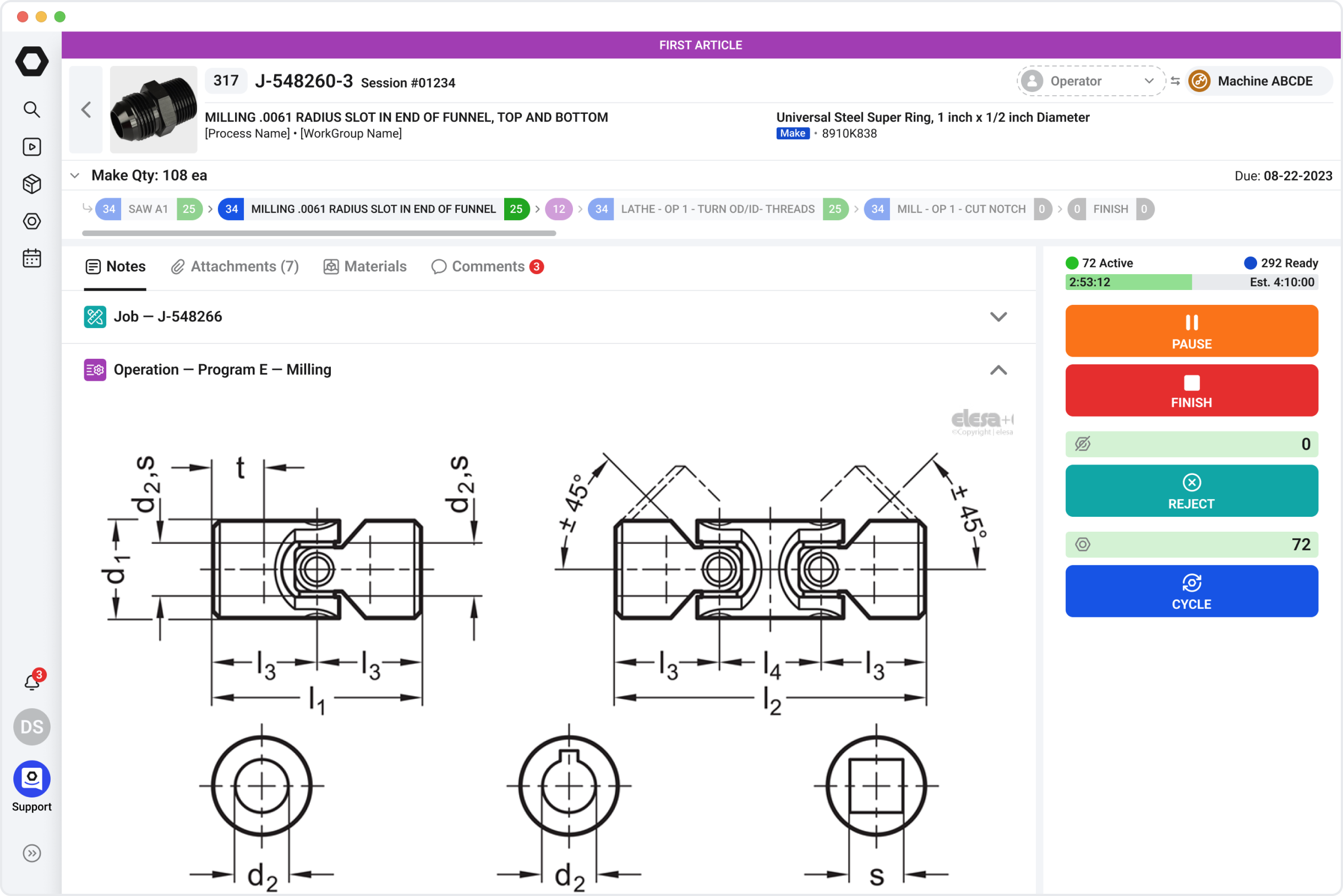Click the Job operation ruler icon next to J-548266
Image resolution: width=1343 pixels, height=896 pixels.
click(x=95, y=316)
